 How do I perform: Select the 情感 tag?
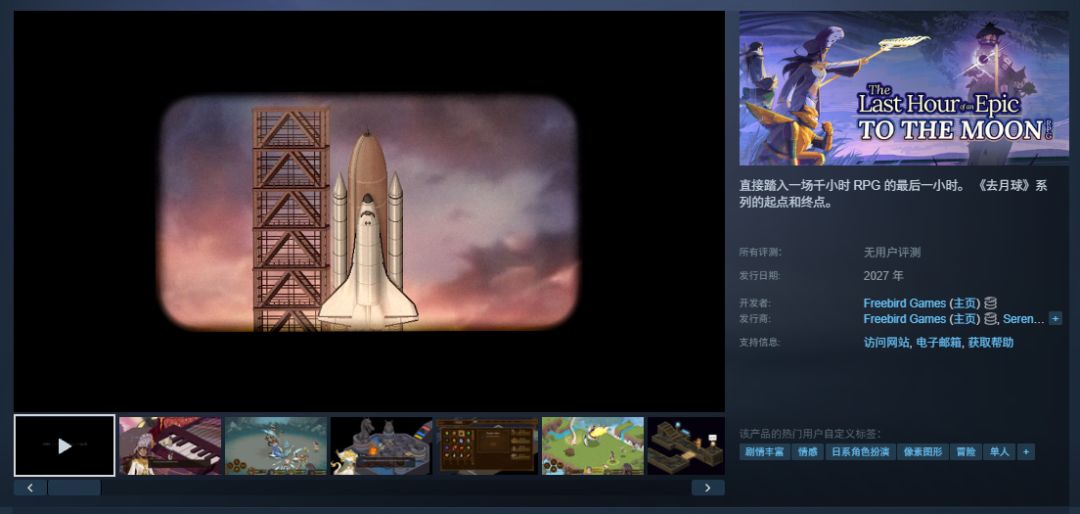tap(808, 452)
